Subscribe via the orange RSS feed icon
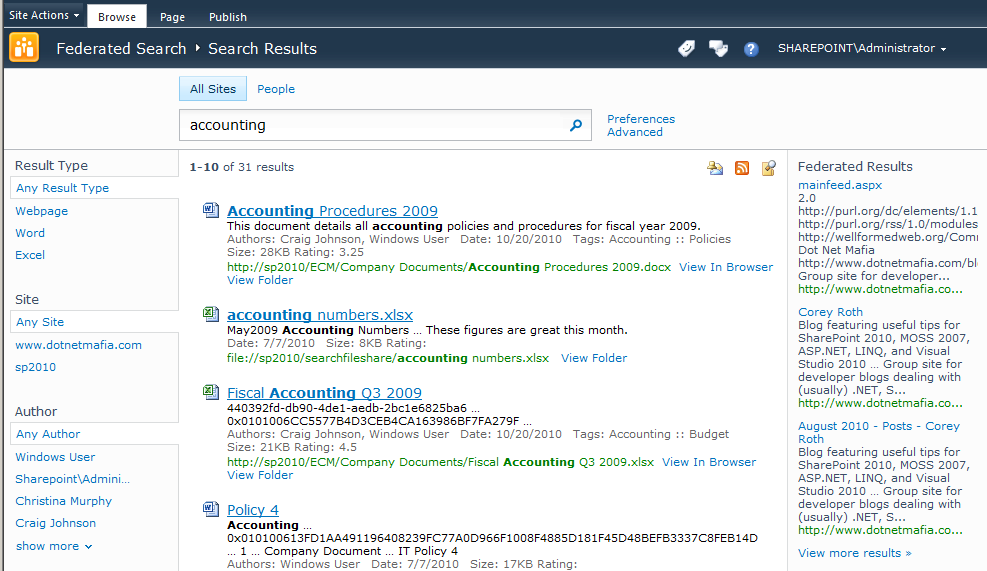The image size is (987, 571). coord(742,167)
